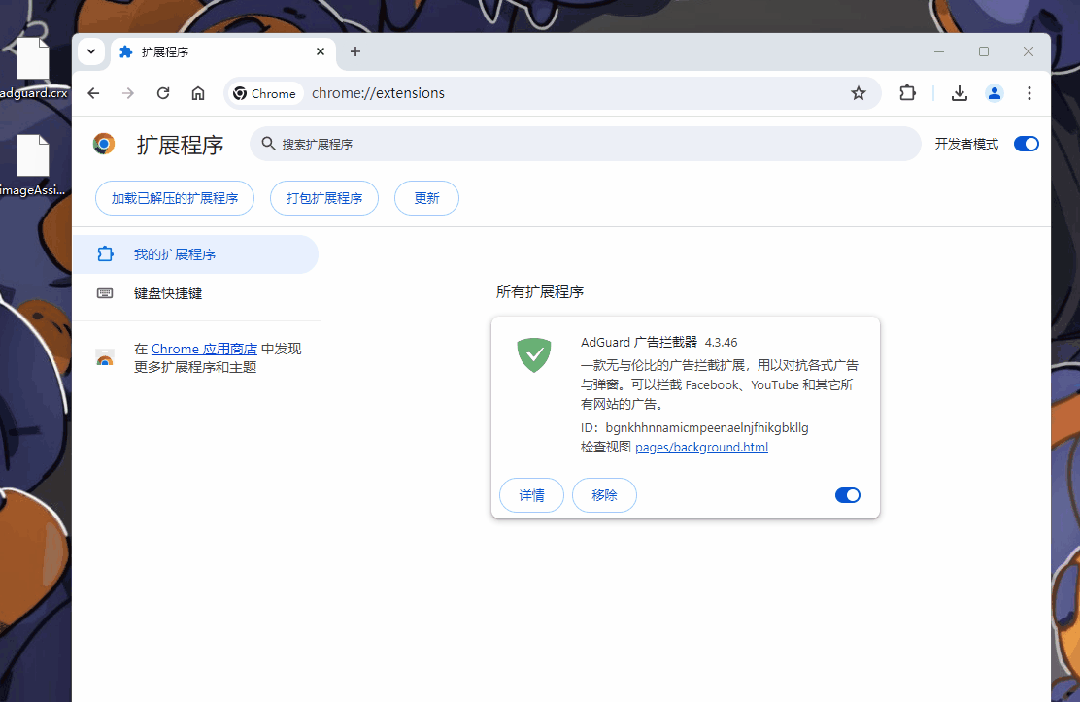Click the search magnifier icon
This screenshot has height=702, width=1080.
[269, 143]
